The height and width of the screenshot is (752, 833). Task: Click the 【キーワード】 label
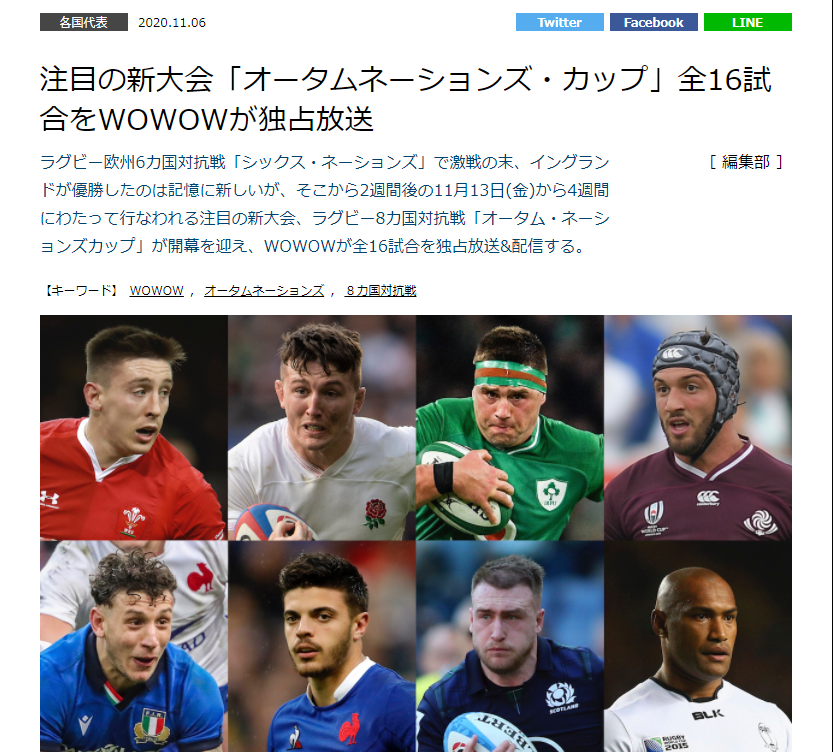point(81,290)
